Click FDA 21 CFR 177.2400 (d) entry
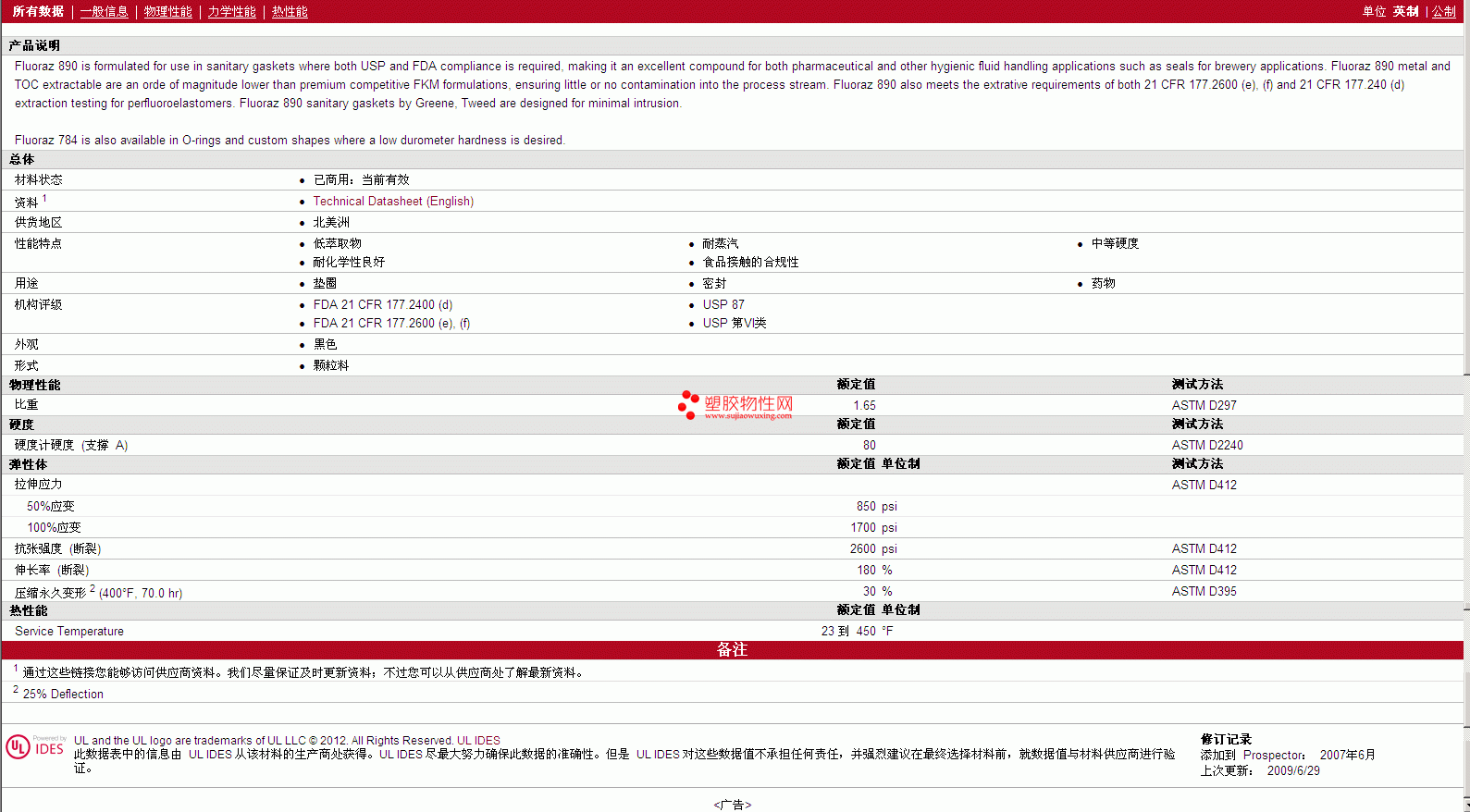Image resolution: width=1470 pixels, height=812 pixels. 383,304
